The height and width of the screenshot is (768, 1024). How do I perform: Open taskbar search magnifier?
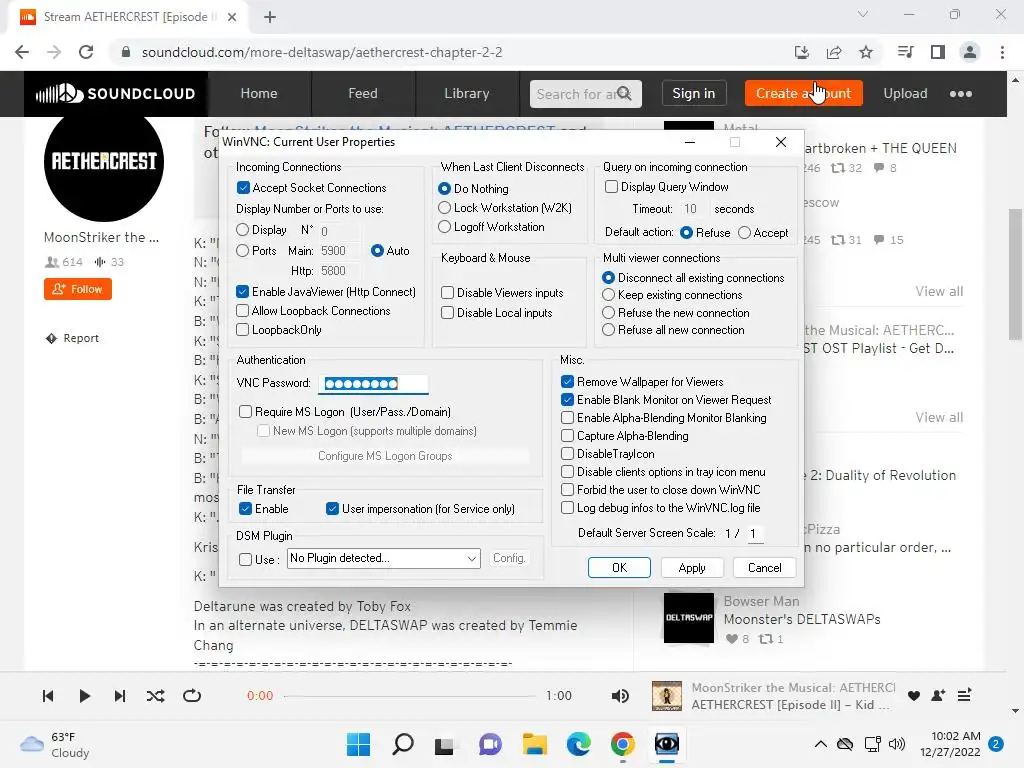[x=402, y=744]
